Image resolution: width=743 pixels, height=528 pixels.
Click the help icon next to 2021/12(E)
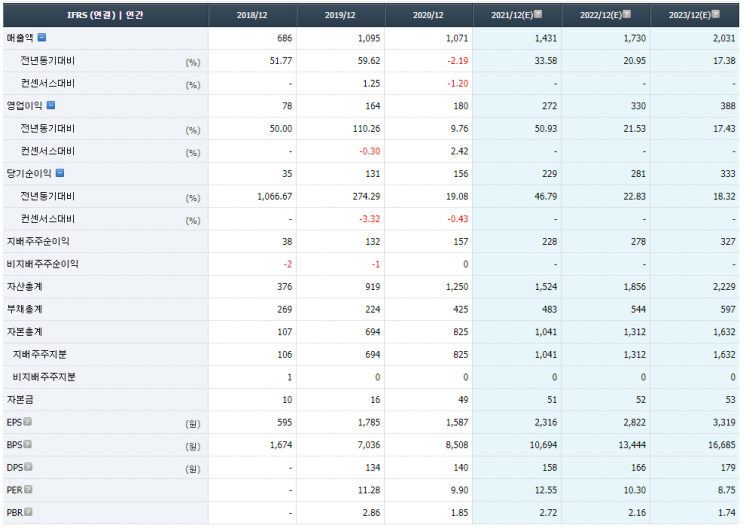pyautogui.click(x=538, y=15)
